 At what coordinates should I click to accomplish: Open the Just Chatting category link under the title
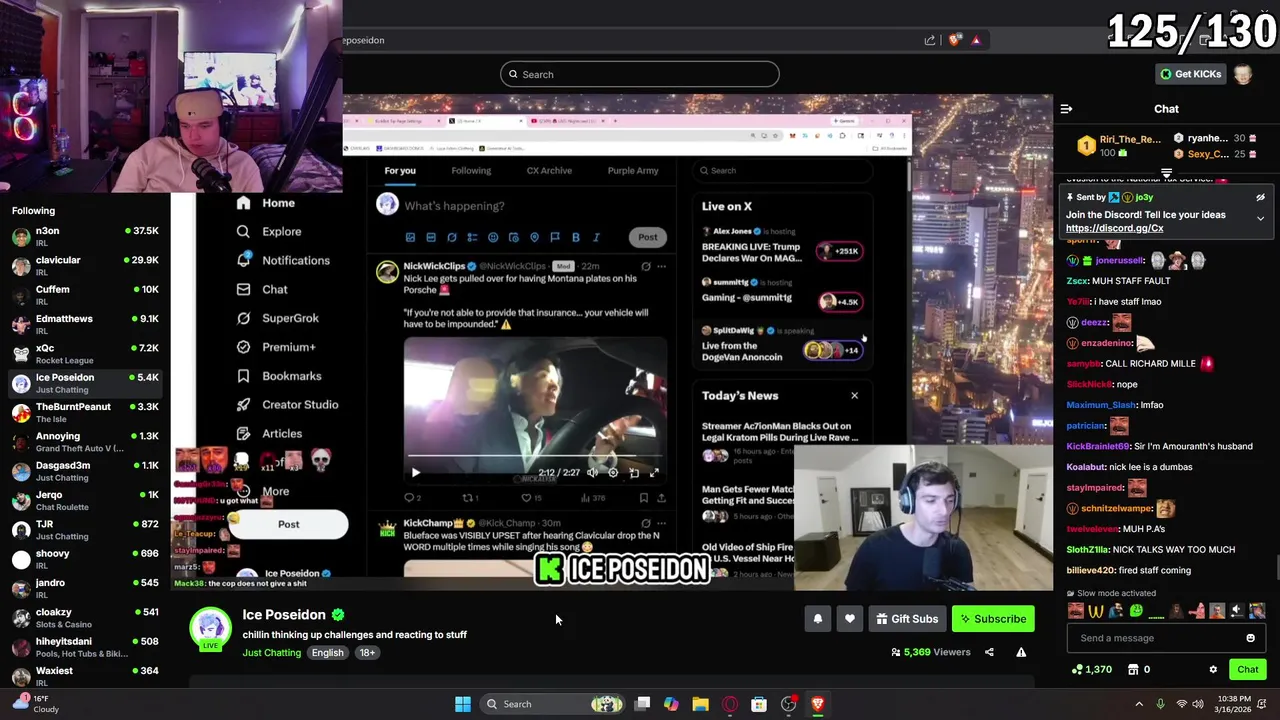coord(271,653)
